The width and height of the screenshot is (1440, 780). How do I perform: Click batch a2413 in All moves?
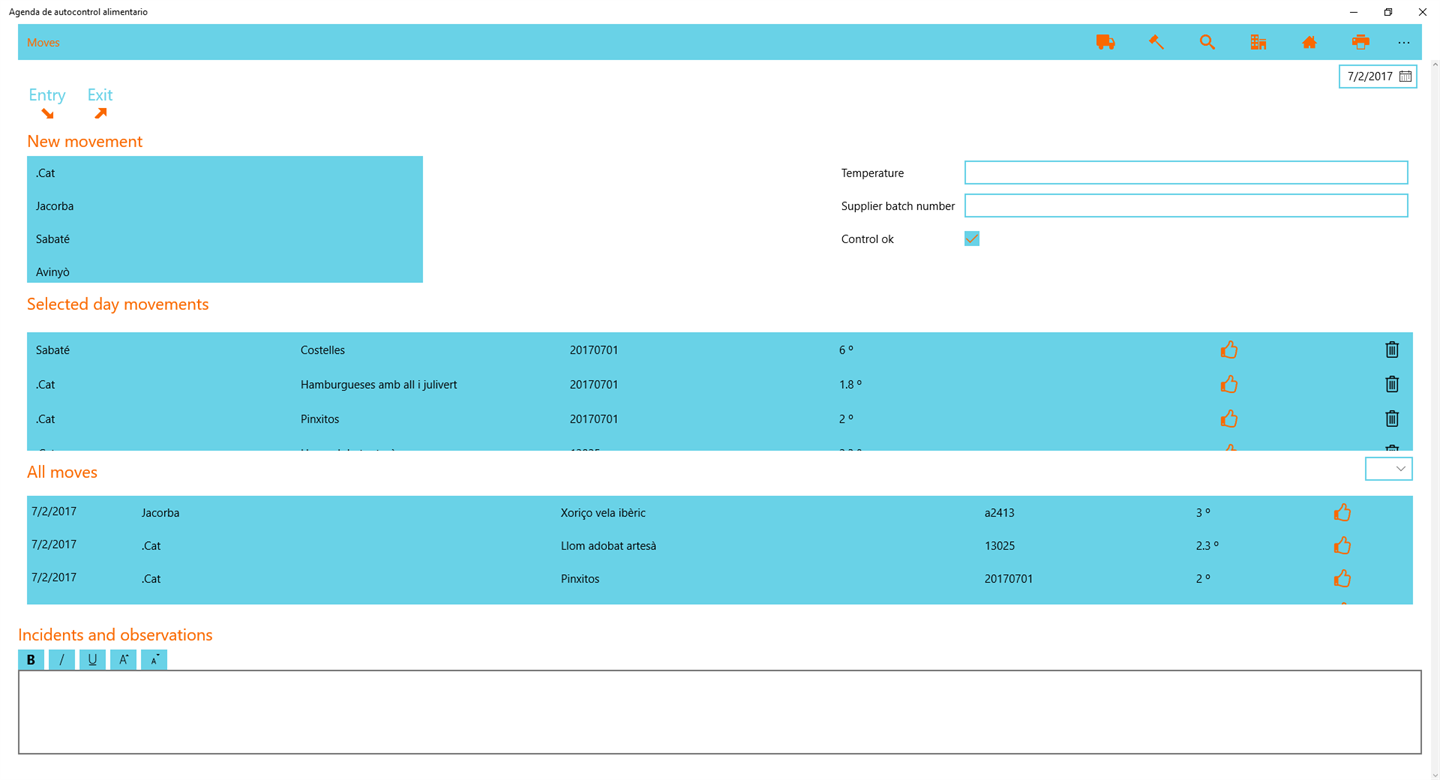pyautogui.click(x=1000, y=513)
